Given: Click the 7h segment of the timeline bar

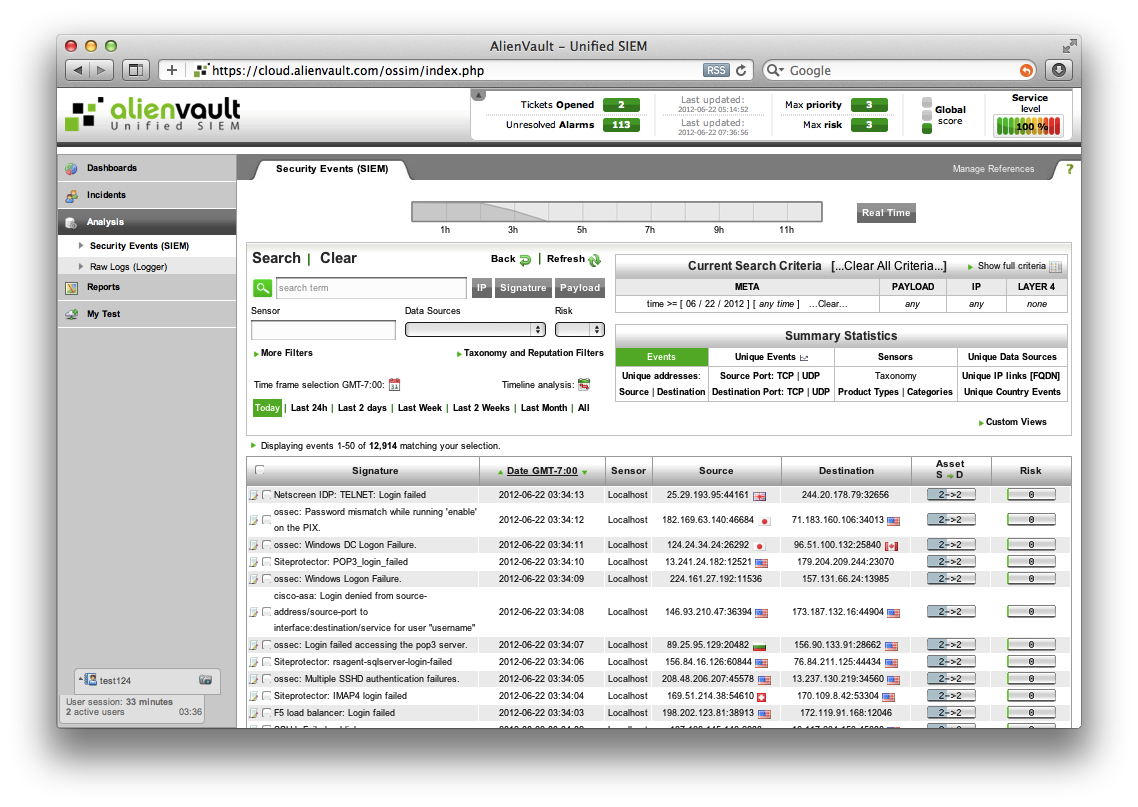Looking at the screenshot, I should pos(650,212).
